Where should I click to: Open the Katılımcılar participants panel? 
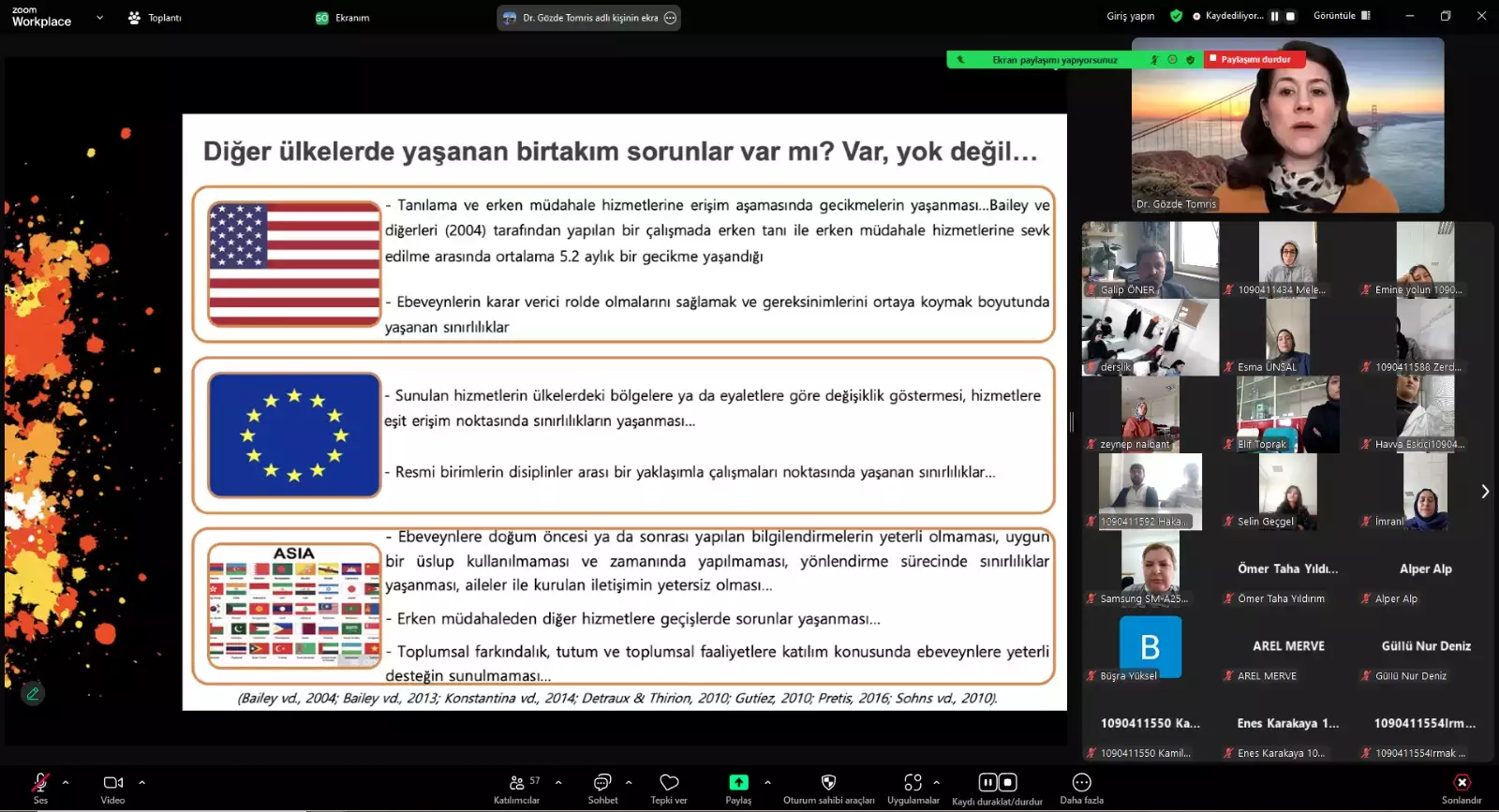pyautogui.click(x=517, y=788)
